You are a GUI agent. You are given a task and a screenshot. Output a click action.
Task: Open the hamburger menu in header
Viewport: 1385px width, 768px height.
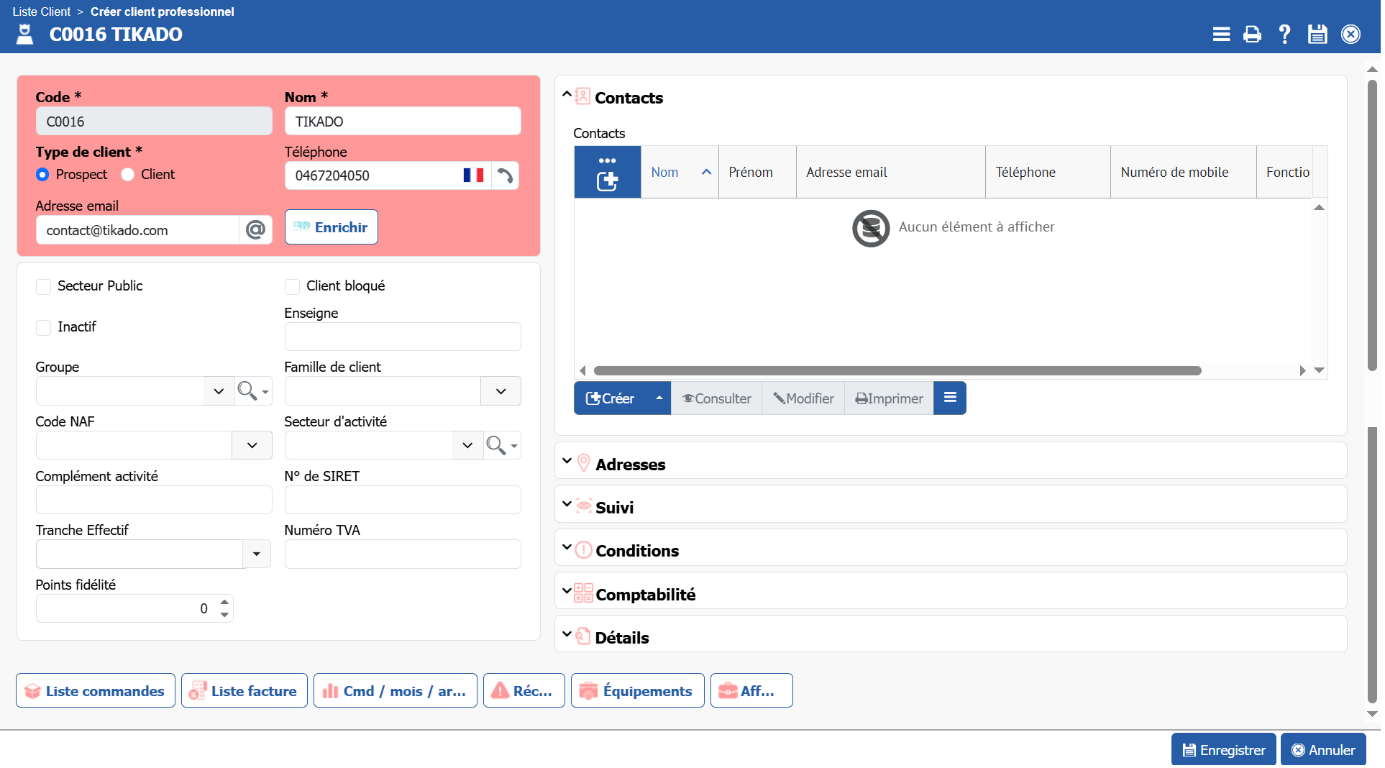(x=1221, y=35)
